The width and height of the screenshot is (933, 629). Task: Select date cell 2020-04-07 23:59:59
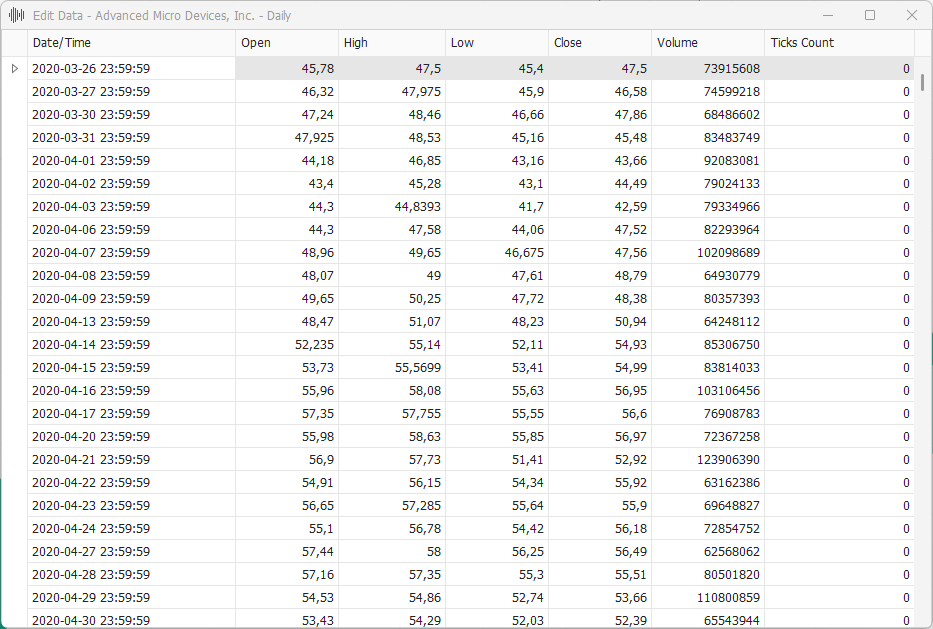point(132,253)
